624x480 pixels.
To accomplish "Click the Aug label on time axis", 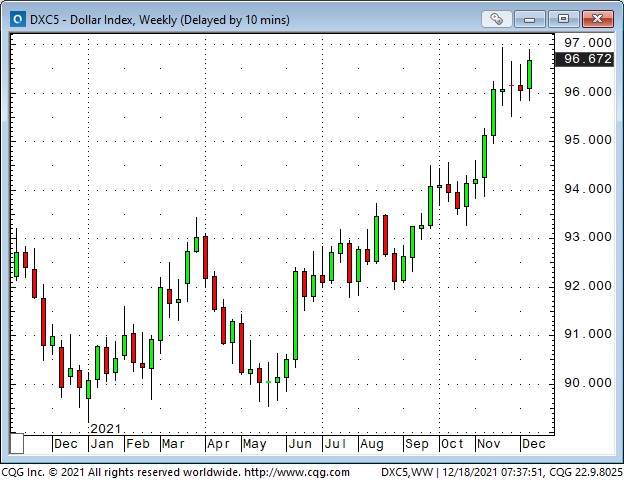I will 372,444.
